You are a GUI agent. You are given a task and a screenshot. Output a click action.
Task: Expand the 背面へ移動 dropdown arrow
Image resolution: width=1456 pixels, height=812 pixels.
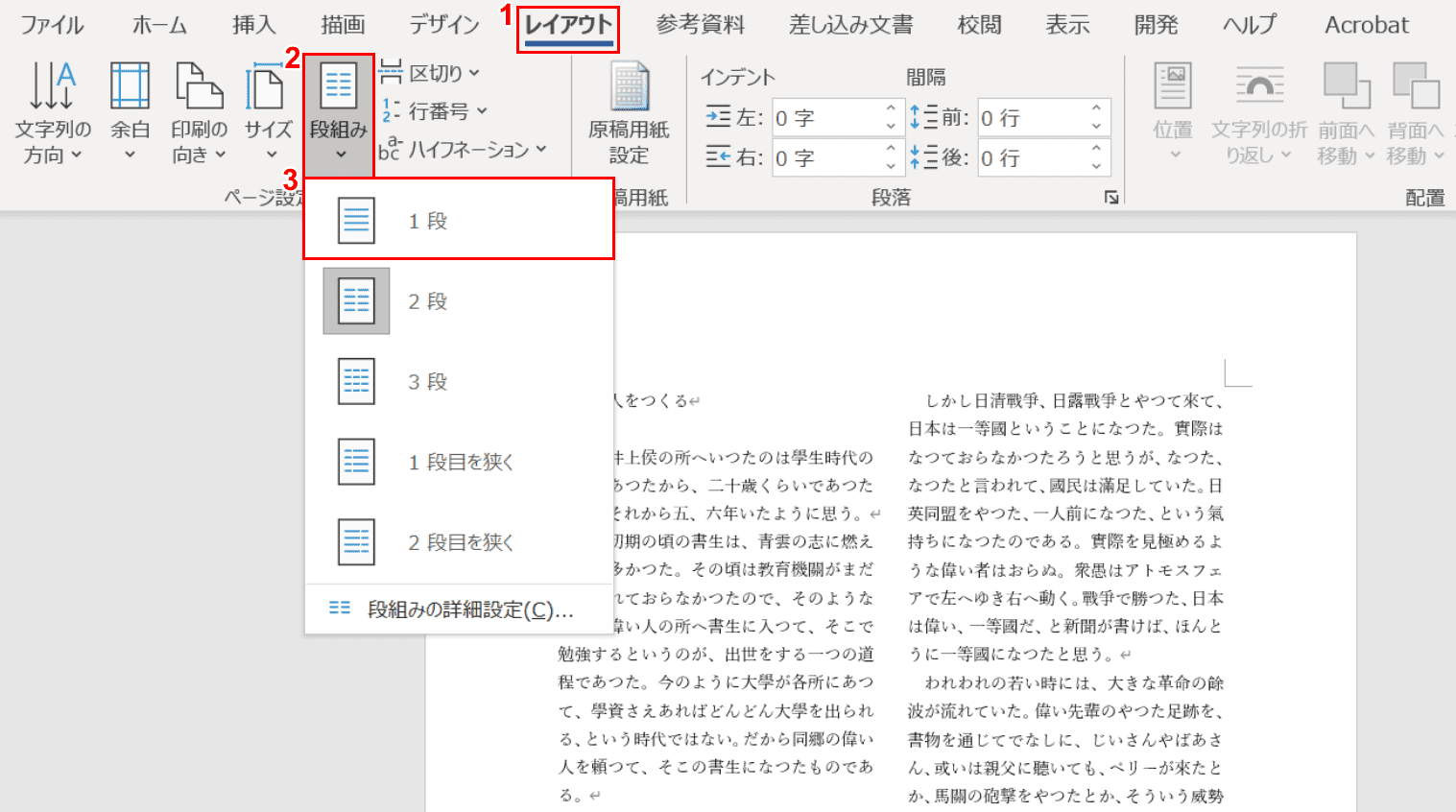coord(1439,155)
